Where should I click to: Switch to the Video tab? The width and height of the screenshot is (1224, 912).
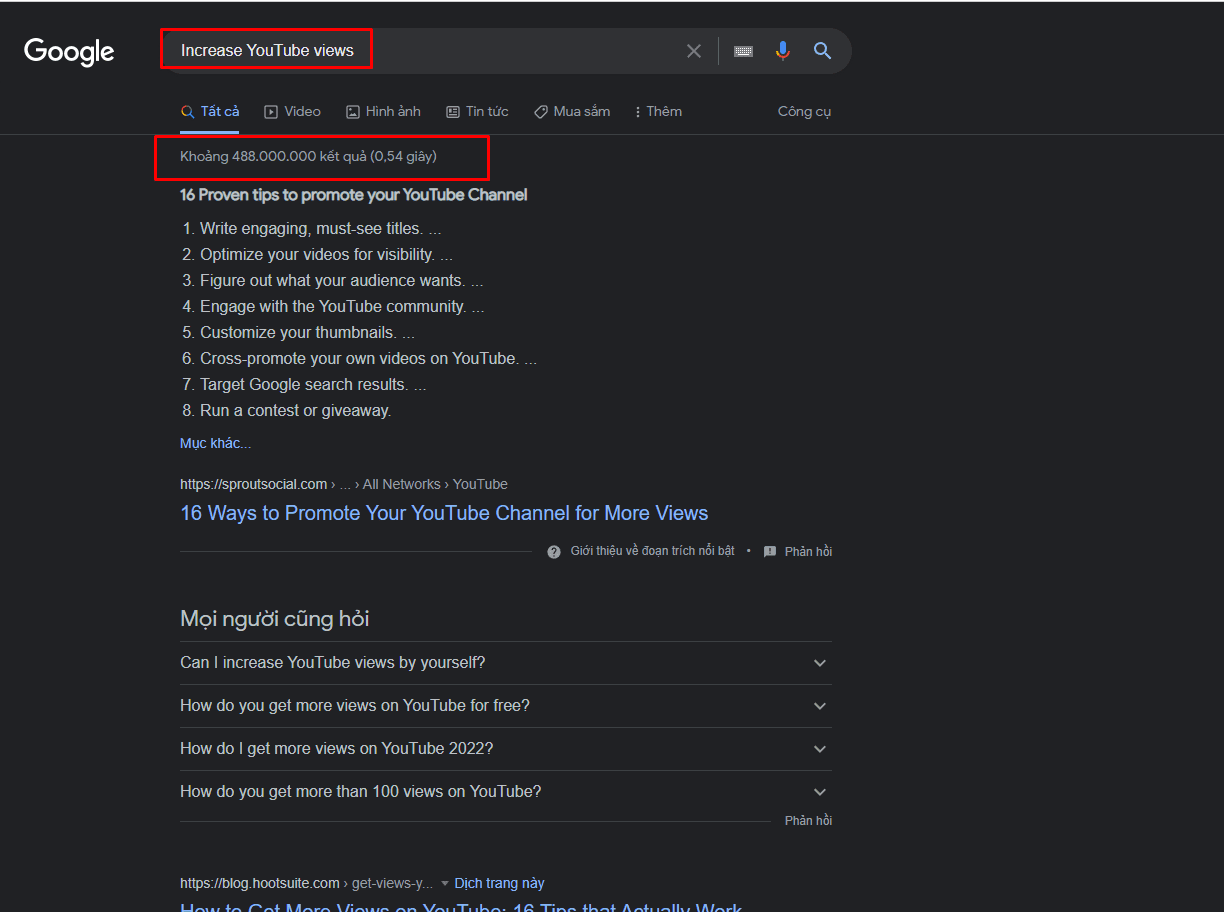coord(292,111)
